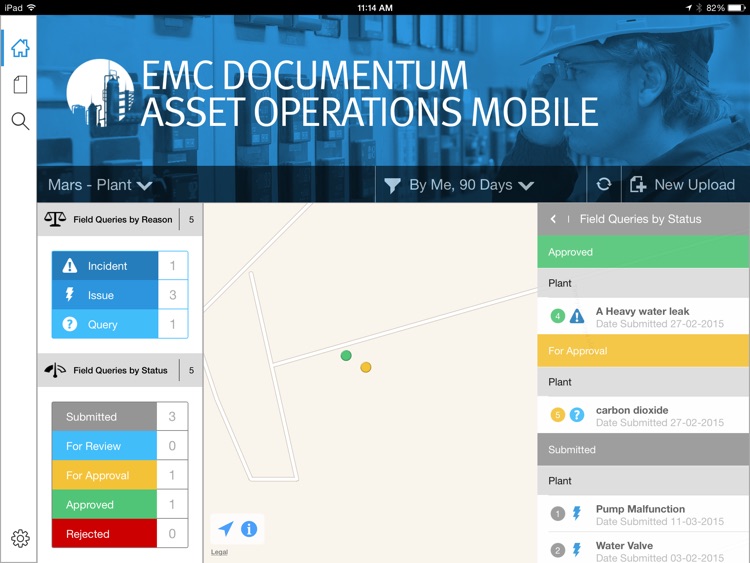The height and width of the screenshot is (563, 750).
Task: Tap the gauge icon for Queries by Status
Action: click(55, 370)
